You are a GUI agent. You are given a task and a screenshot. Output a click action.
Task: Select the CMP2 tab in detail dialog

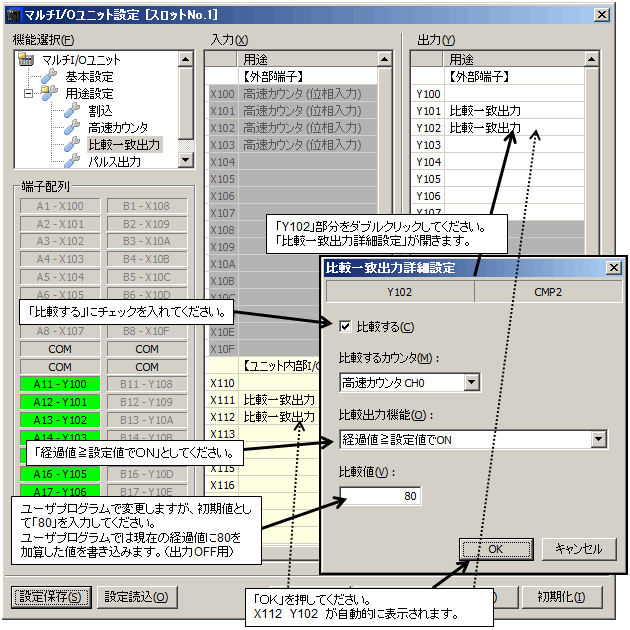click(547, 292)
